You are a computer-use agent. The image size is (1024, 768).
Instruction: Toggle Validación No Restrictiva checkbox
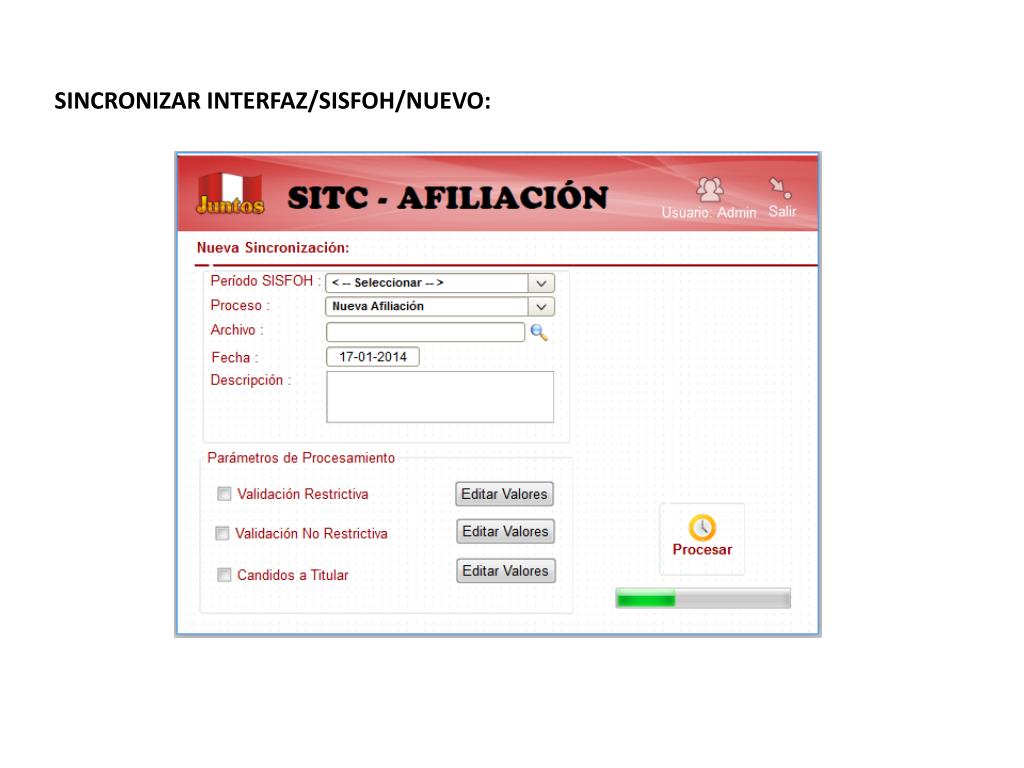pyautogui.click(x=222, y=534)
